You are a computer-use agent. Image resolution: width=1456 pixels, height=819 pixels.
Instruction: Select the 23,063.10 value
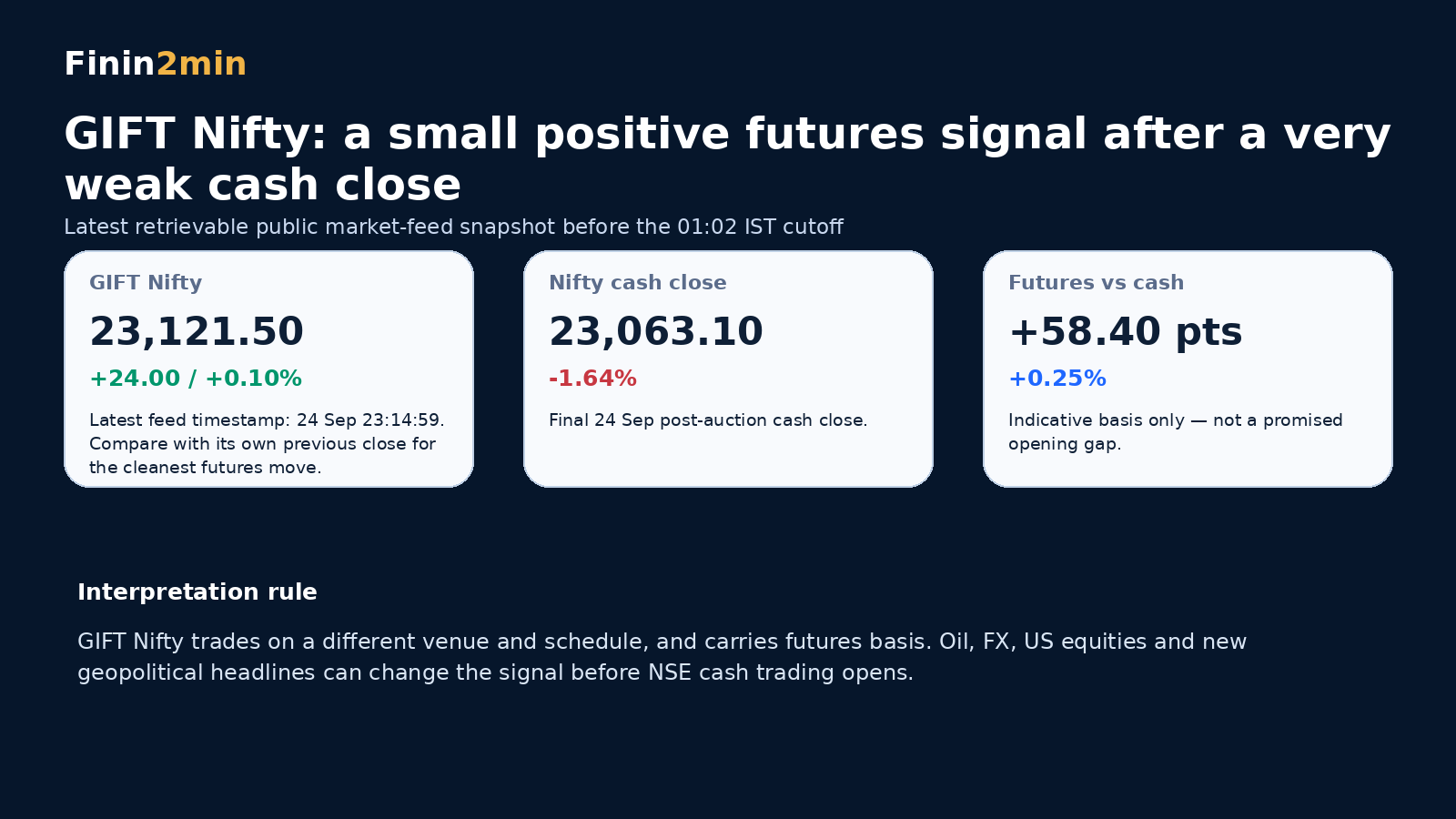point(656,331)
